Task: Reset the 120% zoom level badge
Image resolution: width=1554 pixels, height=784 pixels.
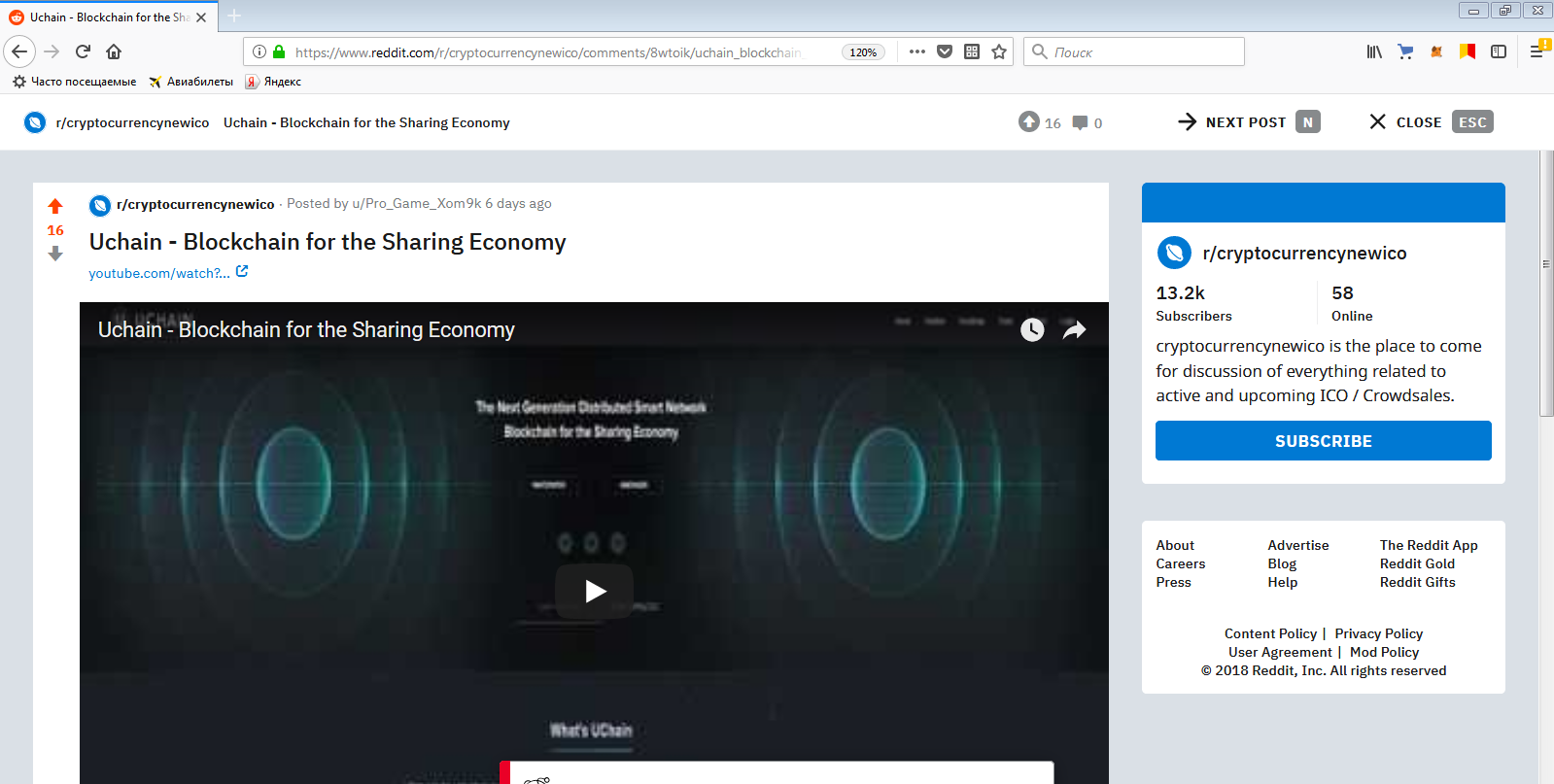Action: tap(863, 52)
